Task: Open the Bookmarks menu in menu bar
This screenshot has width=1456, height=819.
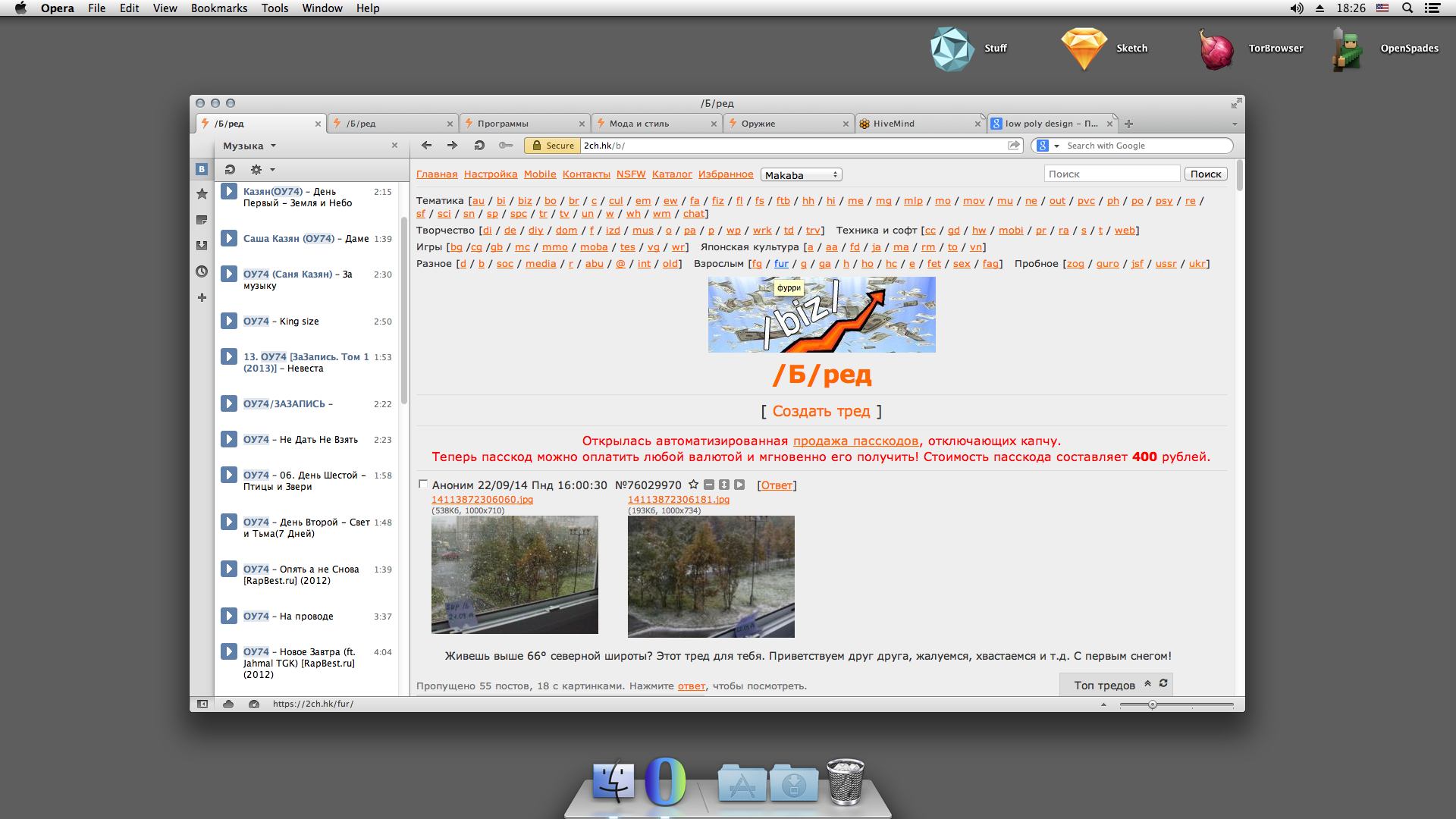Action: click(218, 8)
